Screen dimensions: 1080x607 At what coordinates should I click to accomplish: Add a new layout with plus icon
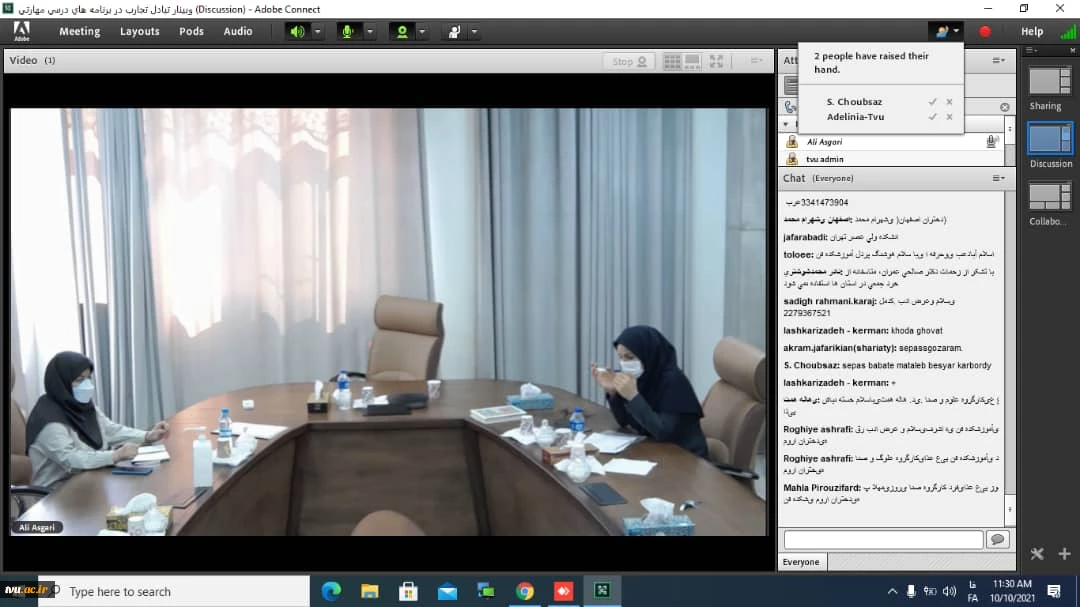[1064, 554]
